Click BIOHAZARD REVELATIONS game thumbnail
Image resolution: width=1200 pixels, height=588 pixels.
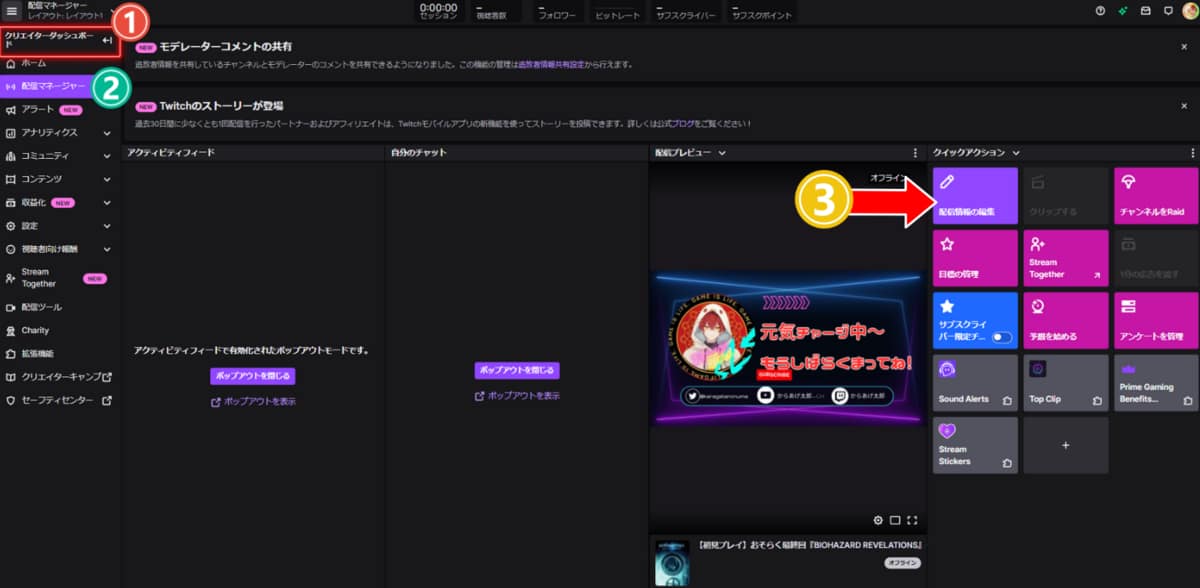pyautogui.click(x=672, y=563)
